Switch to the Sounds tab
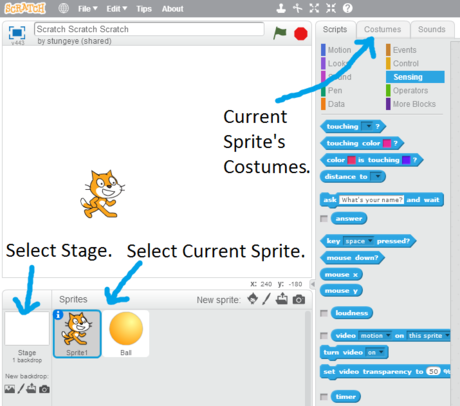460x406 pixels. 432,29
